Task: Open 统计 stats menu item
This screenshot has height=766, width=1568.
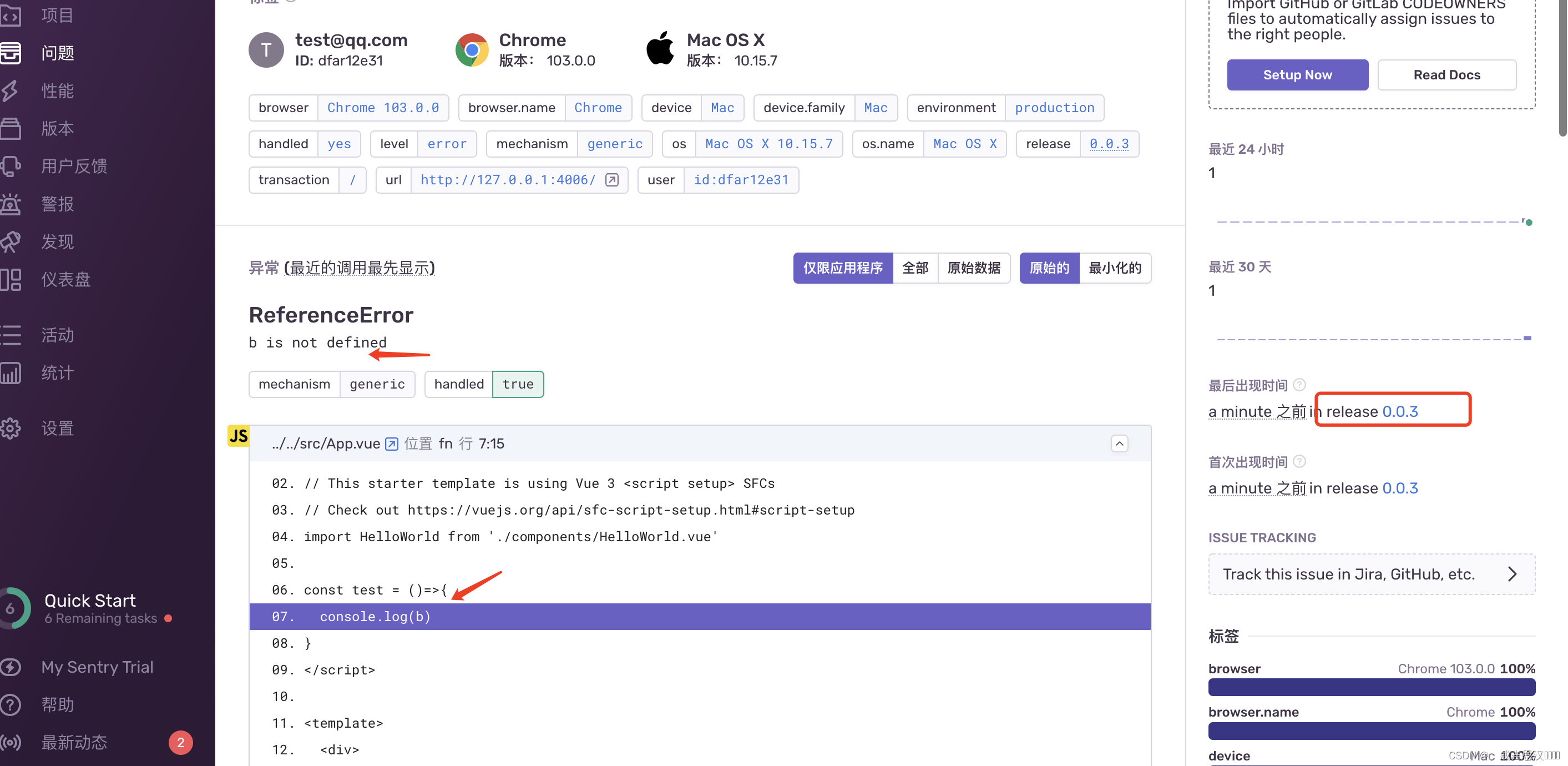Action: click(57, 372)
